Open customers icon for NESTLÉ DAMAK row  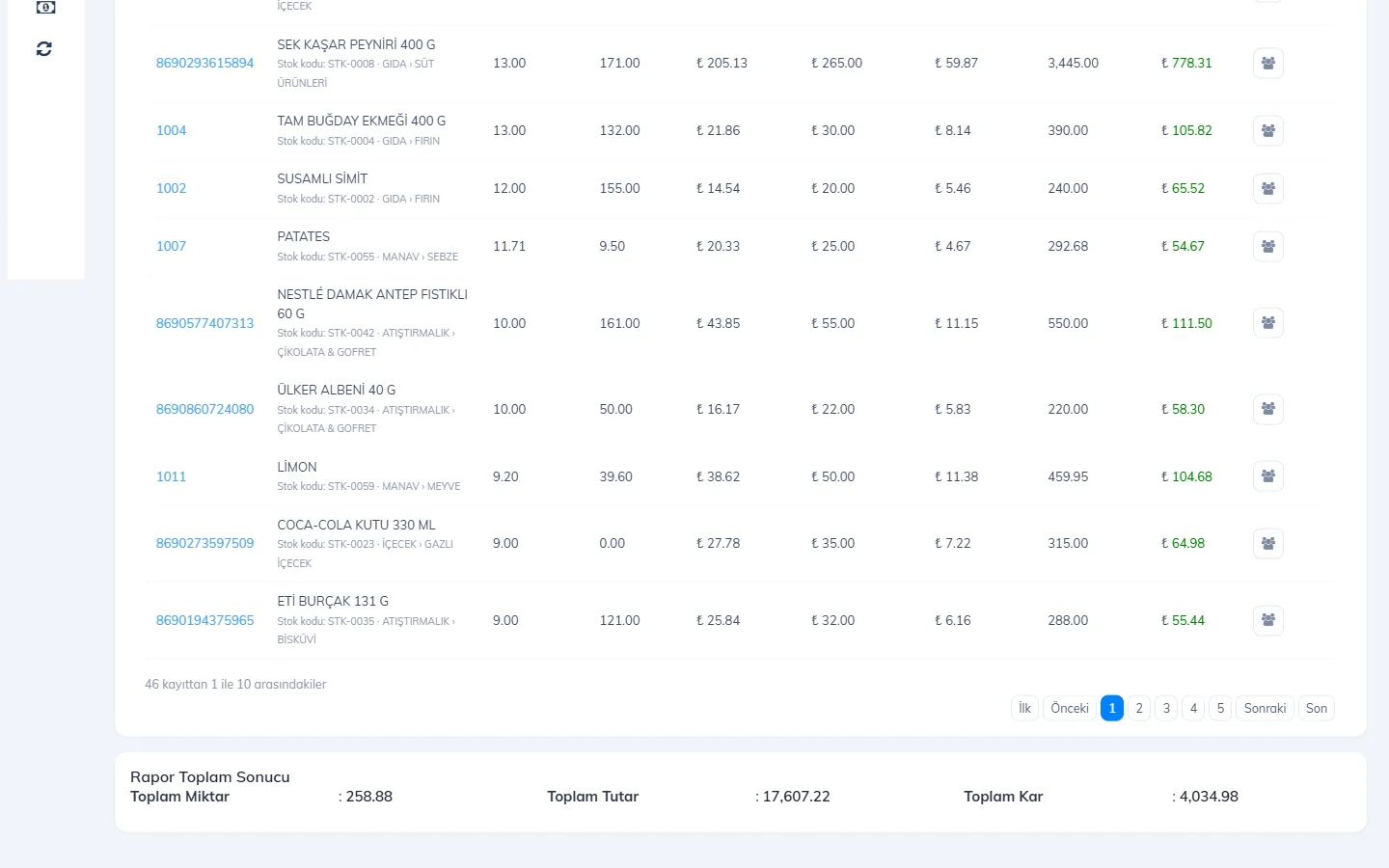click(x=1267, y=323)
